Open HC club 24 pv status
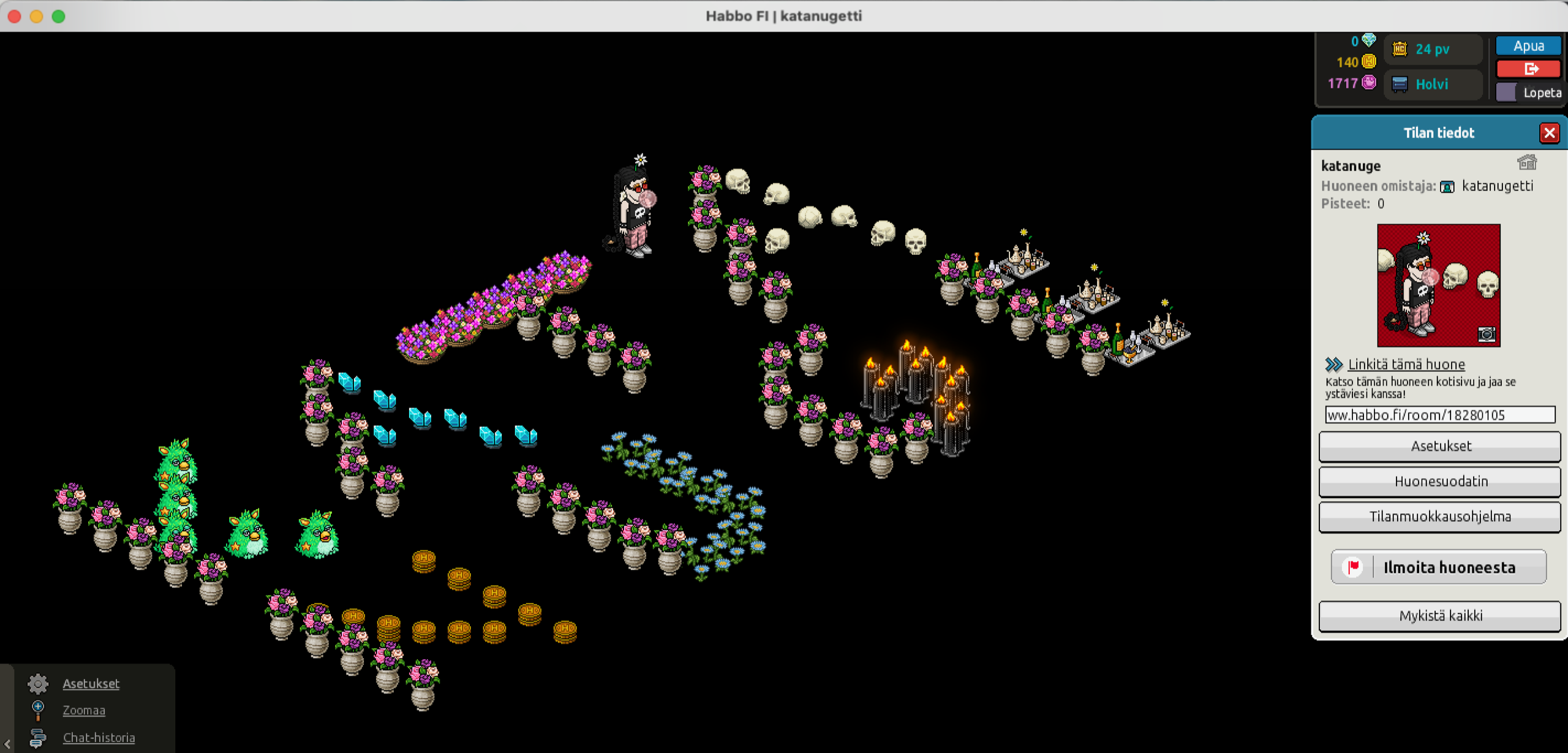 point(1432,49)
